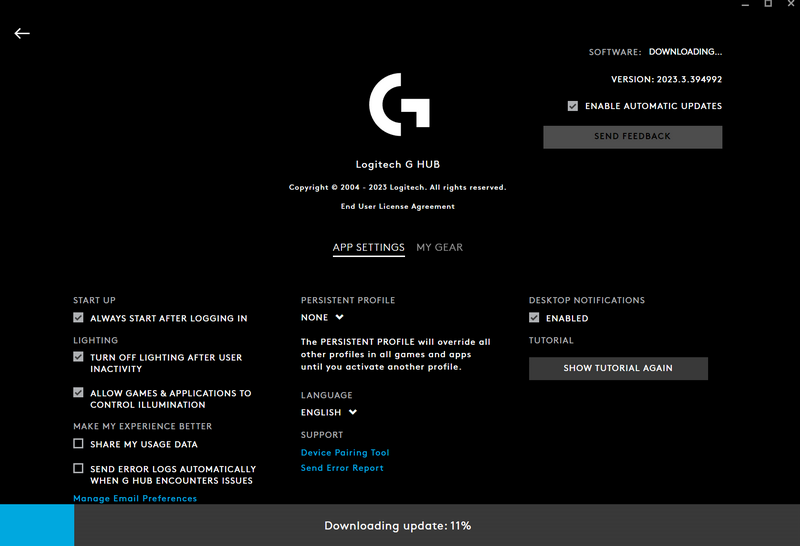Open the Device Pairing Tool link

click(345, 453)
